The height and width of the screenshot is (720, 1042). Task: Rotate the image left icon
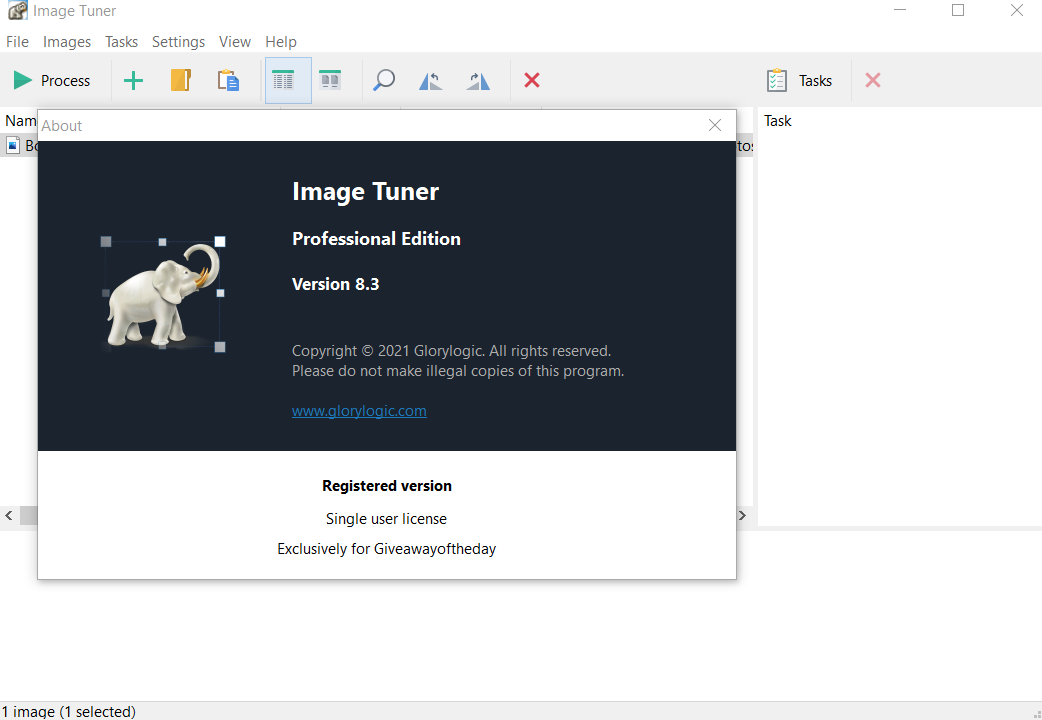pyautogui.click(x=431, y=80)
